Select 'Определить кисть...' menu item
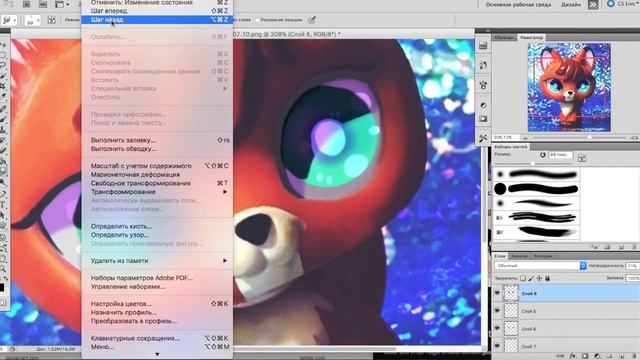The image size is (640, 360). [x=157, y=226]
